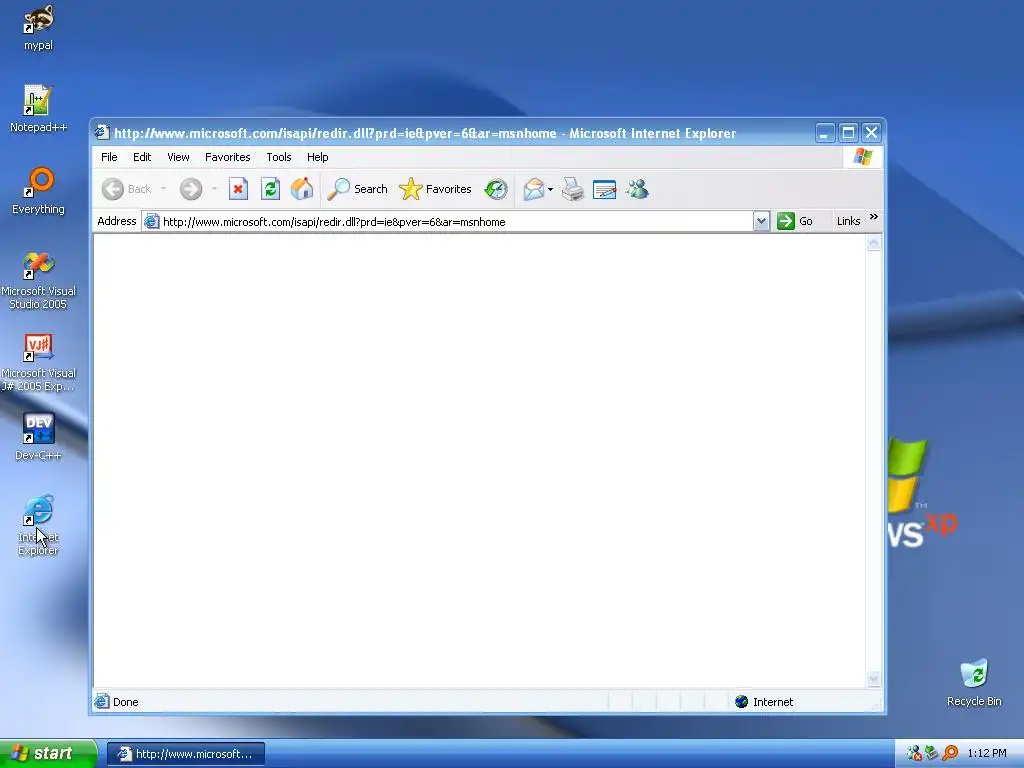Click the Forward arrow button
1024x768 pixels.
191,189
